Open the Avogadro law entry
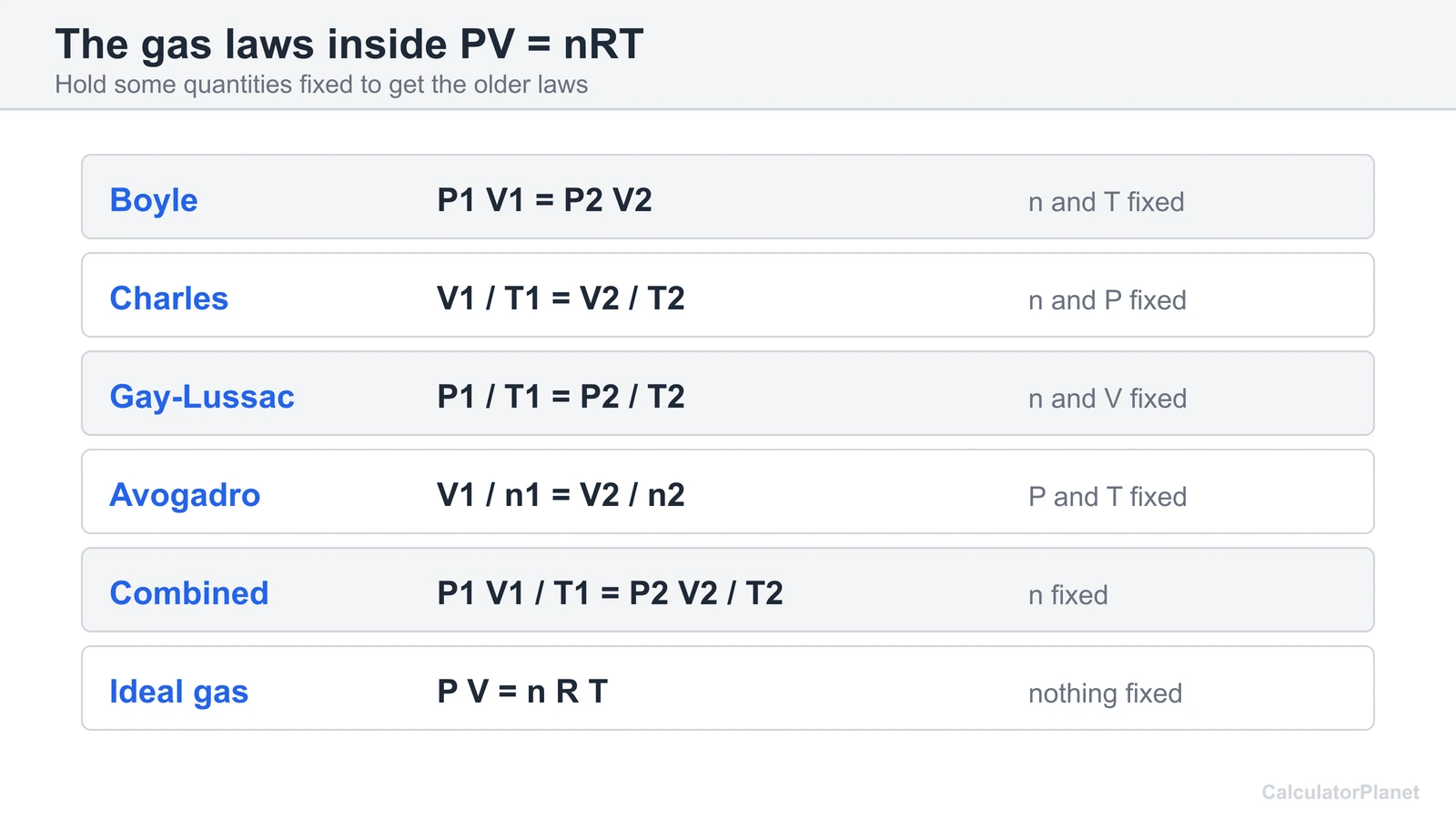 185,495
